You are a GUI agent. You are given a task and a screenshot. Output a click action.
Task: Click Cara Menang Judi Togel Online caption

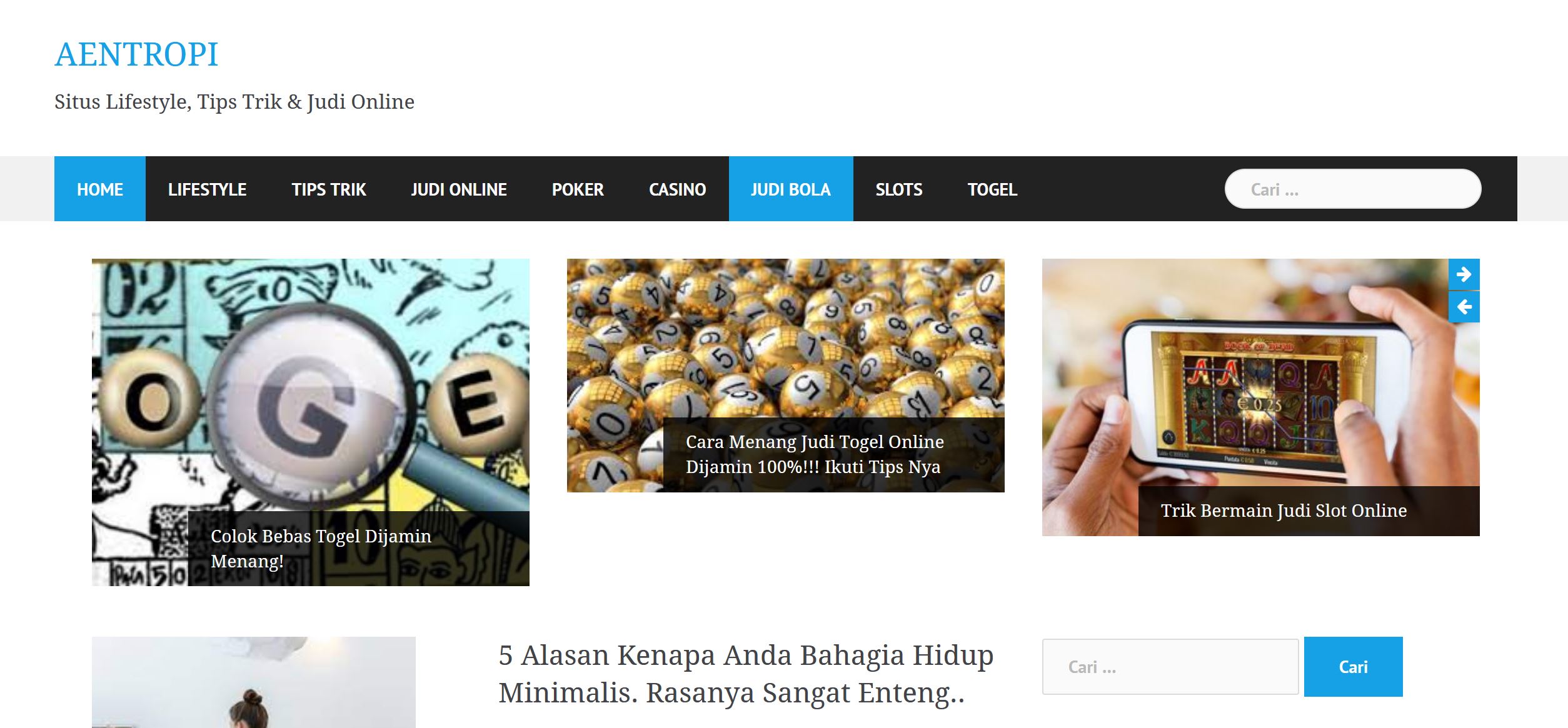click(815, 454)
